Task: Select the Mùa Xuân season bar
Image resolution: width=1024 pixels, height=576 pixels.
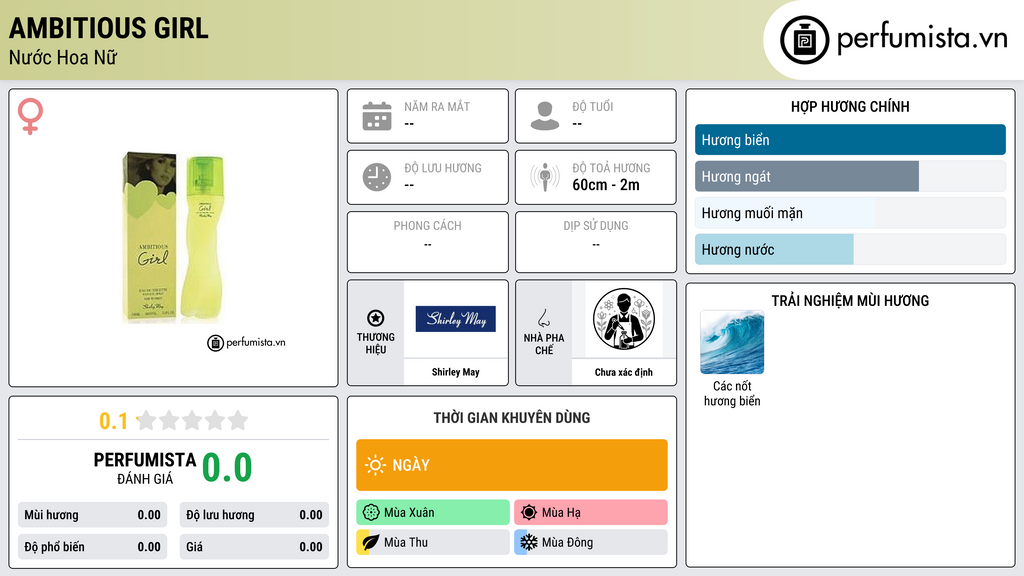Action: click(433, 513)
